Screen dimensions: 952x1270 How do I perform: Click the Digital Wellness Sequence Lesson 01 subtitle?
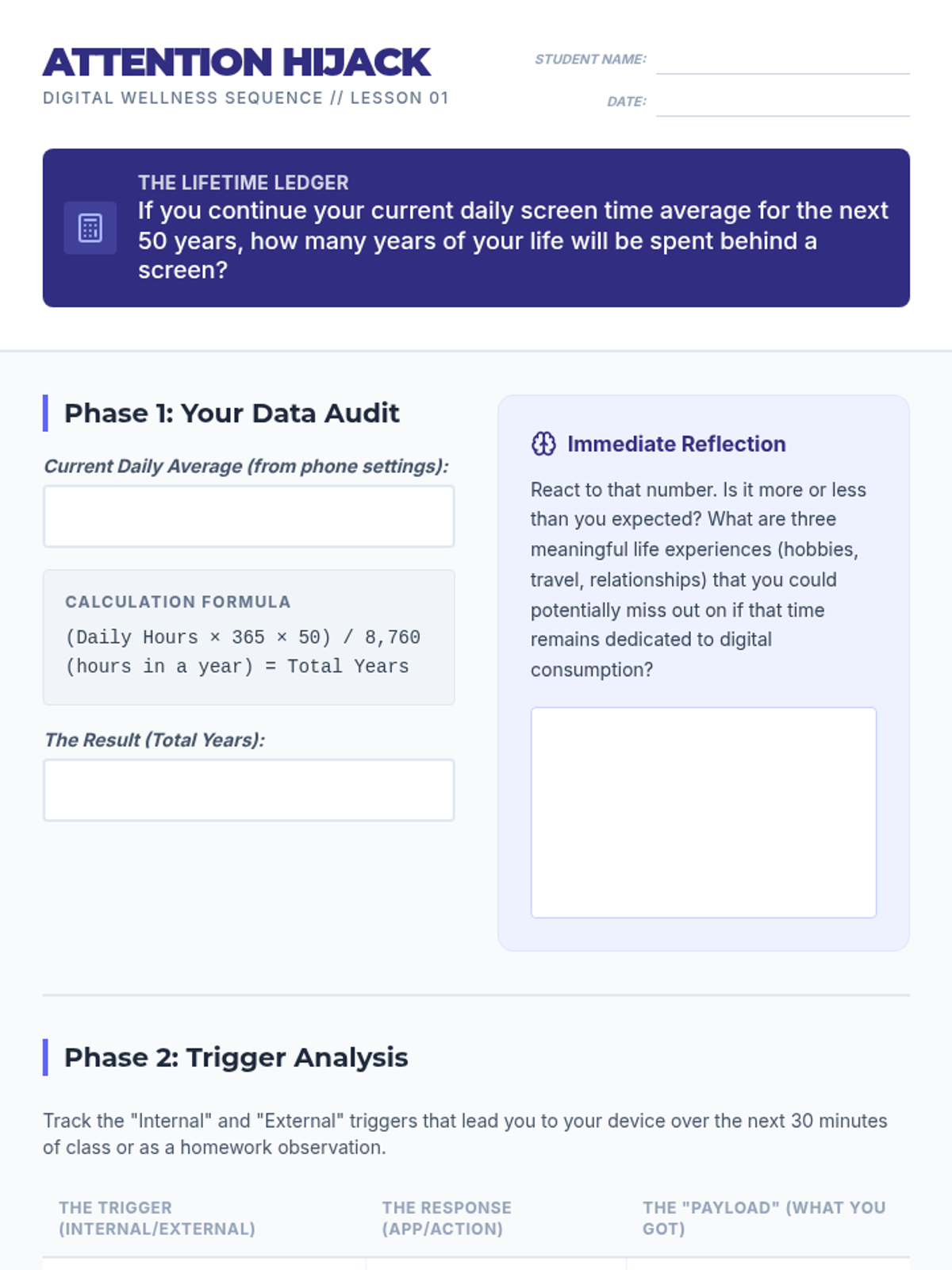click(246, 98)
